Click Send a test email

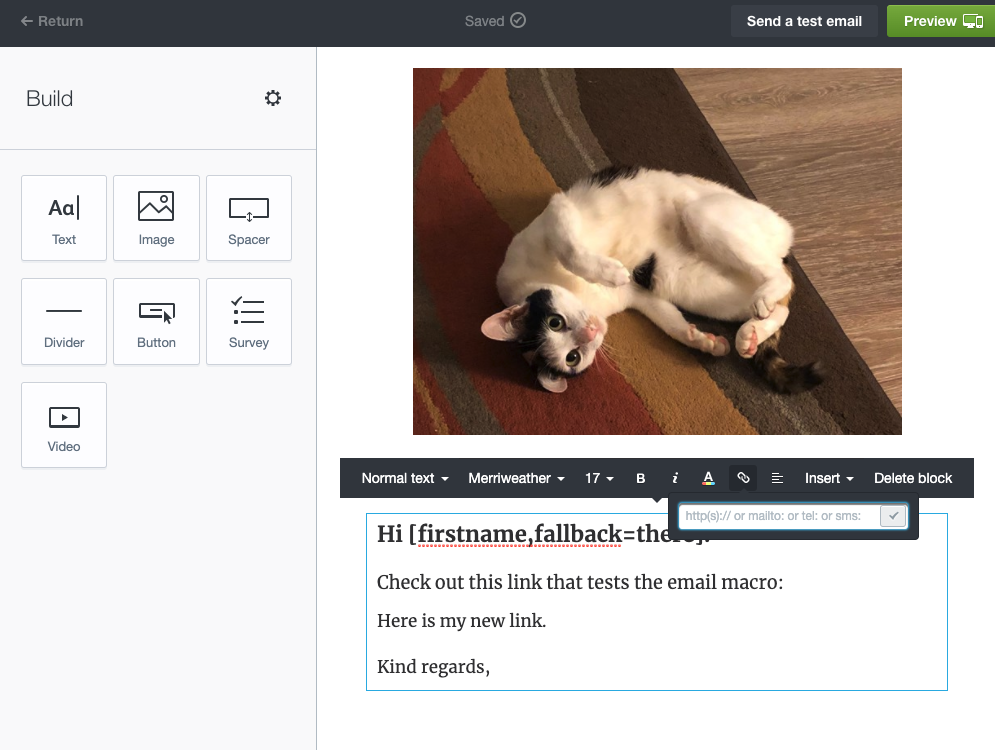click(804, 21)
